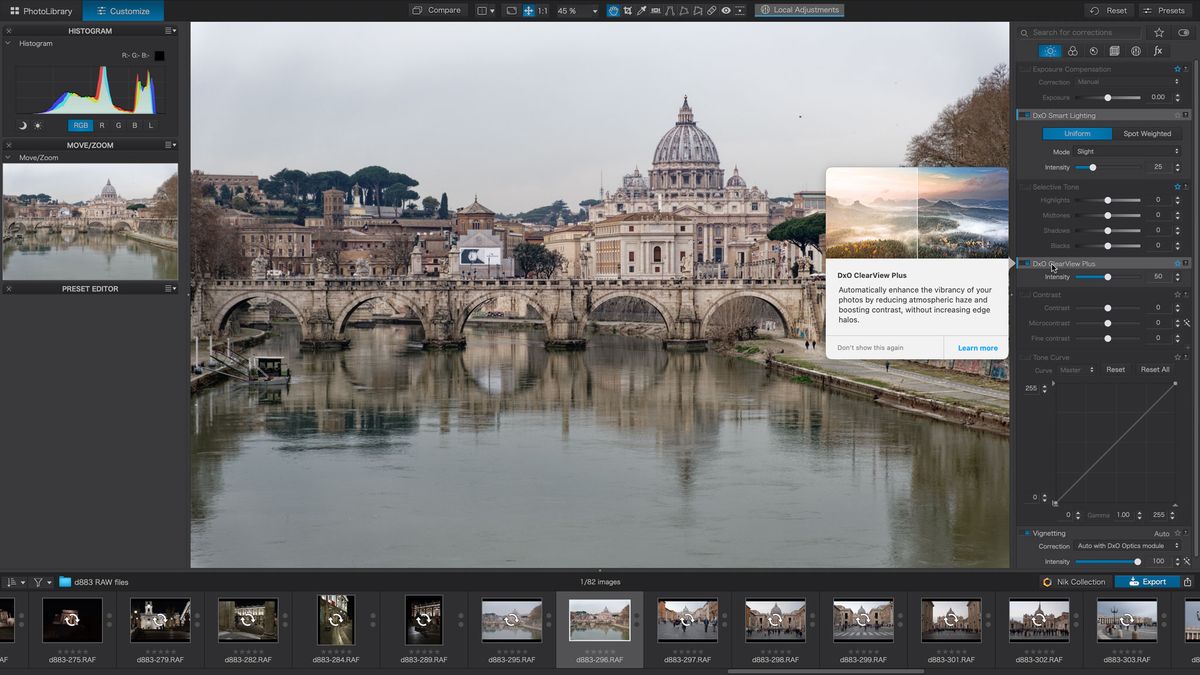Click Learn more in ClearView tooltip
The height and width of the screenshot is (675, 1200).
[x=977, y=348]
